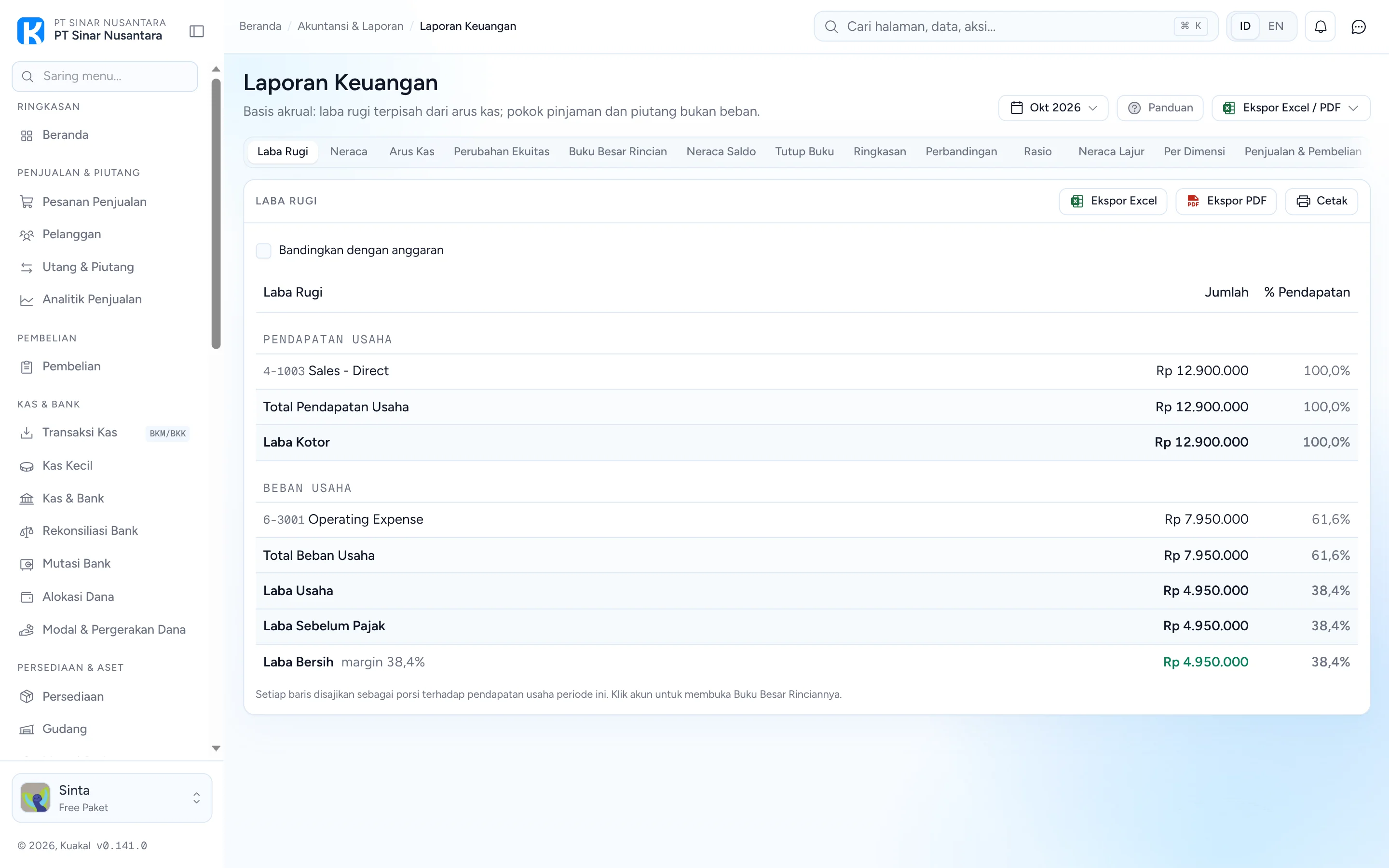Image resolution: width=1389 pixels, height=868 pixels.
Task: Collapse the sidebar with the panel icon
Action: tap(197, 31)
